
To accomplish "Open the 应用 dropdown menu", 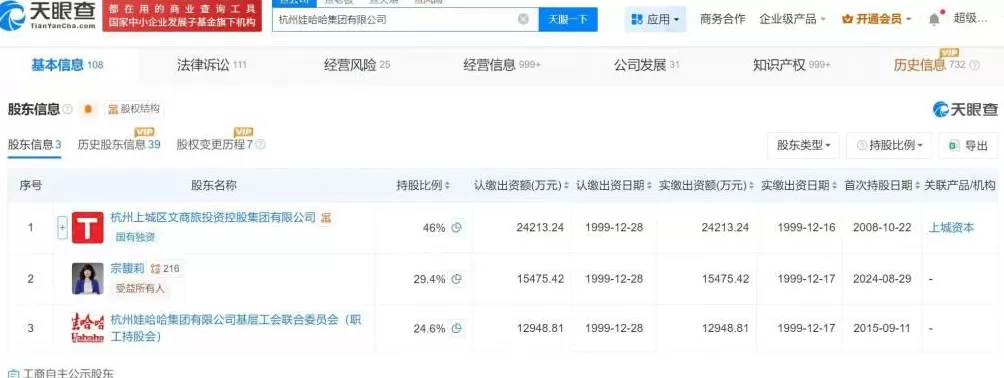I will point(655,19).
